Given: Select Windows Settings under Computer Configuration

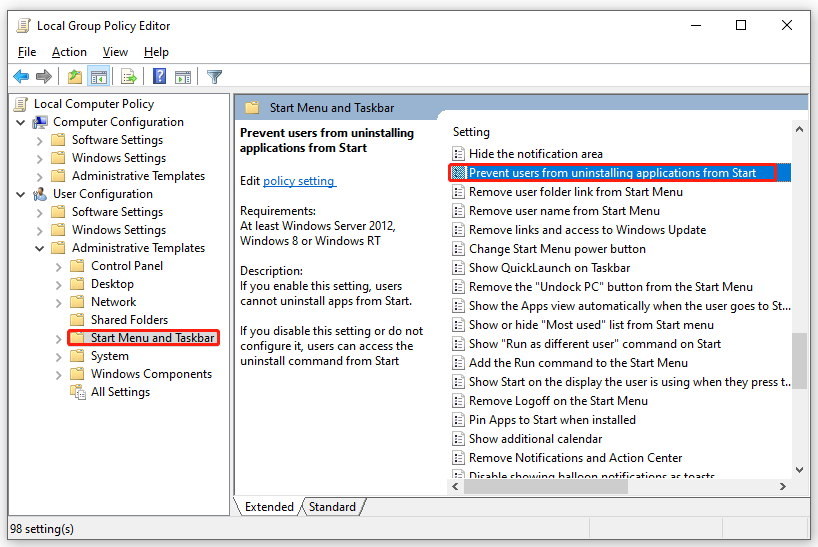Looking at the screenshot, I should (118, 158).
